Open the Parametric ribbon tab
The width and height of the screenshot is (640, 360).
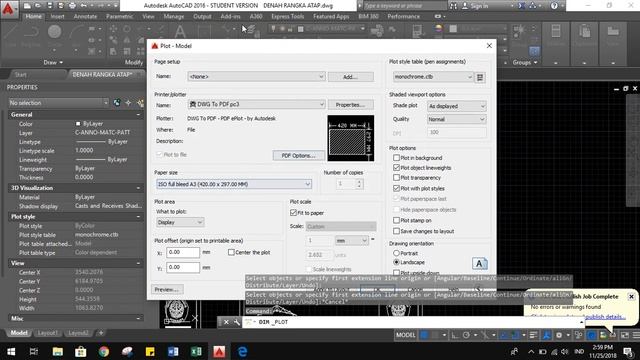(119, 17)
